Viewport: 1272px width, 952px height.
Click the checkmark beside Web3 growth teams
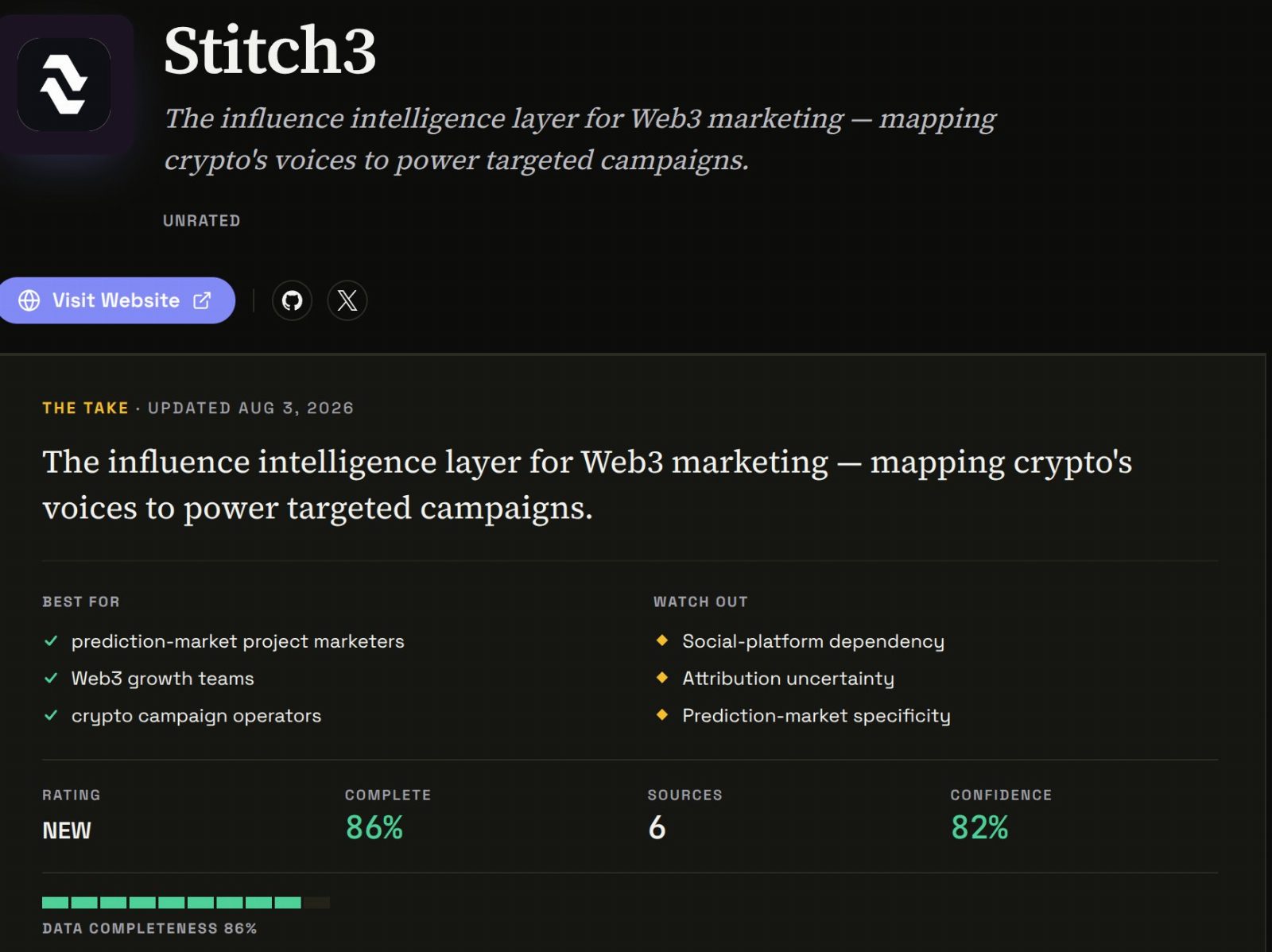click(x=51, y=678)
